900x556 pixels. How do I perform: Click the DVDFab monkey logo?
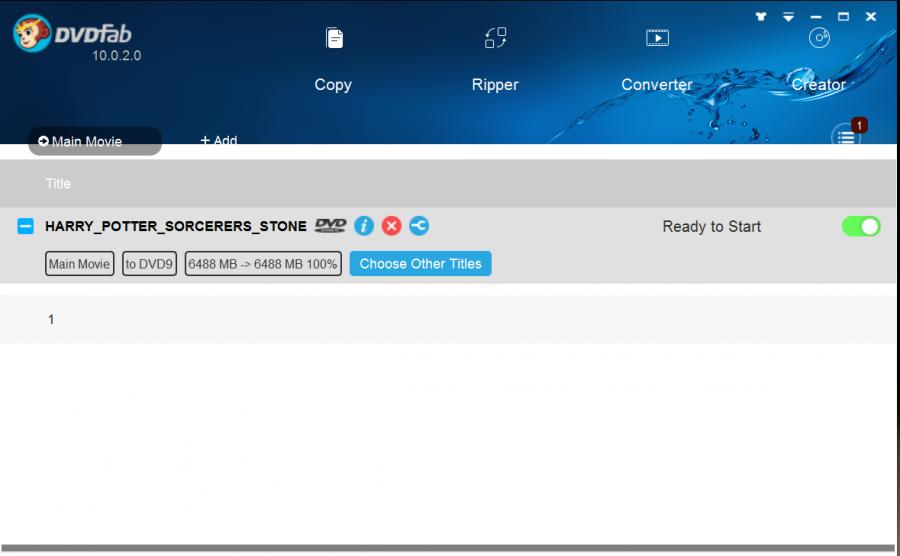point(32,33)
